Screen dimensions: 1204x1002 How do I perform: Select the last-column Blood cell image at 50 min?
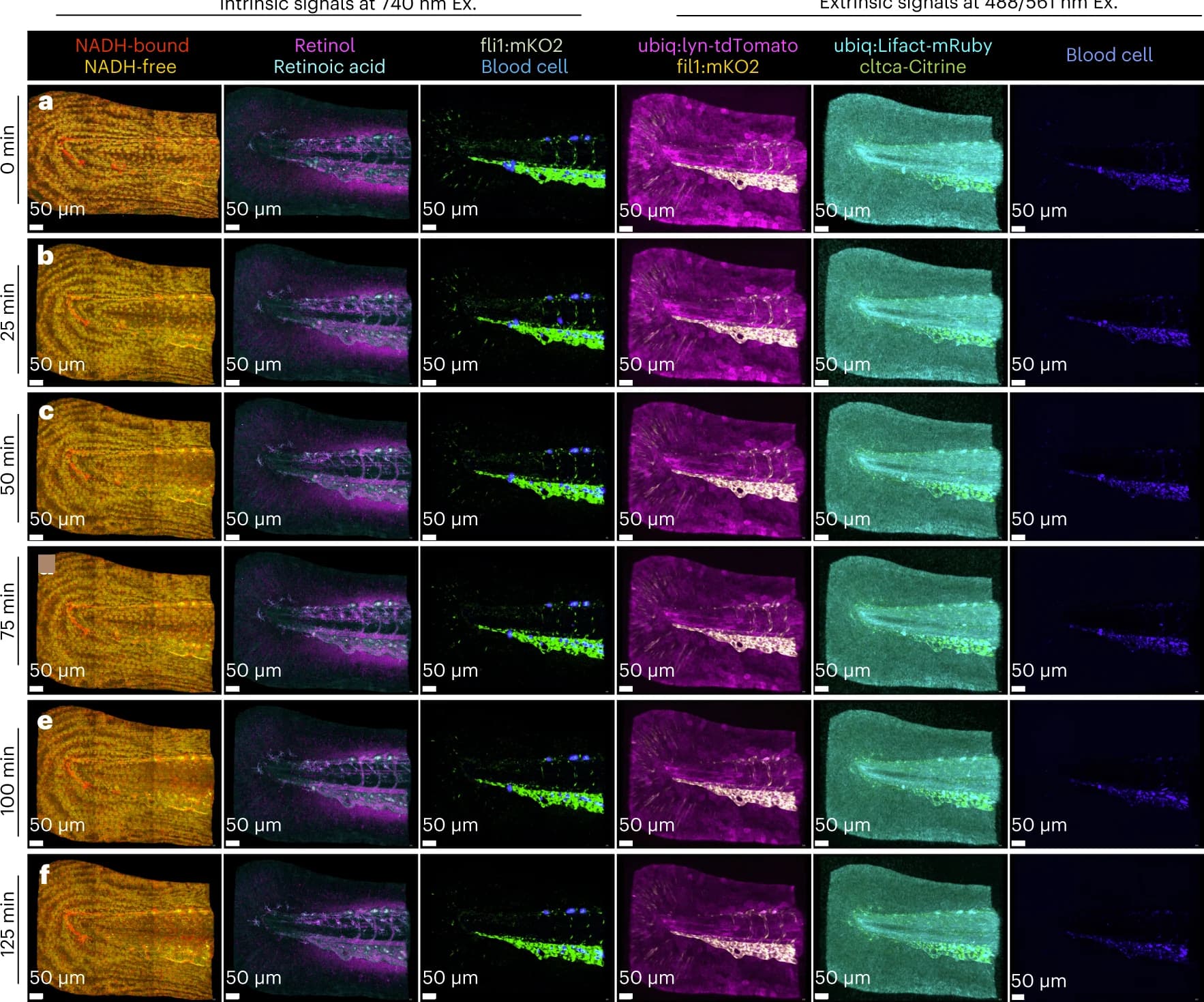(x=1107, y=467)
